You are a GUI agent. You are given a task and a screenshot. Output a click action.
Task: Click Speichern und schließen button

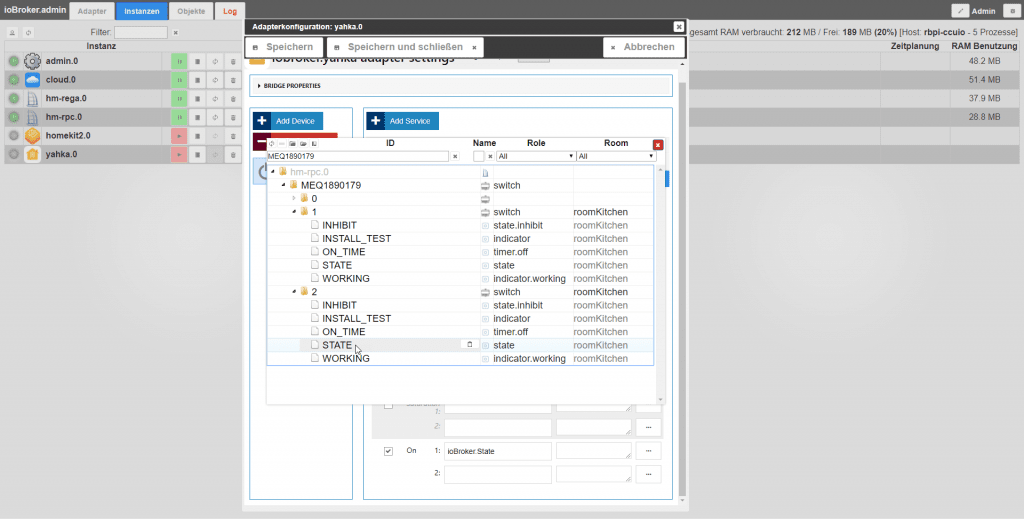click(405, 47)
